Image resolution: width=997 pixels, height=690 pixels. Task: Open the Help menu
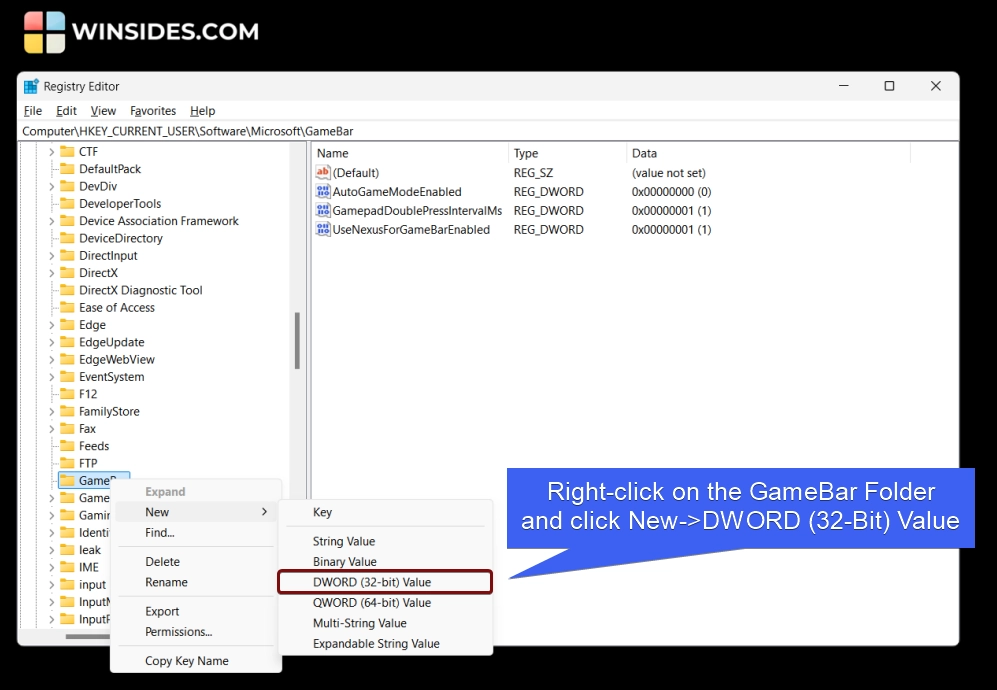[202, 111]
